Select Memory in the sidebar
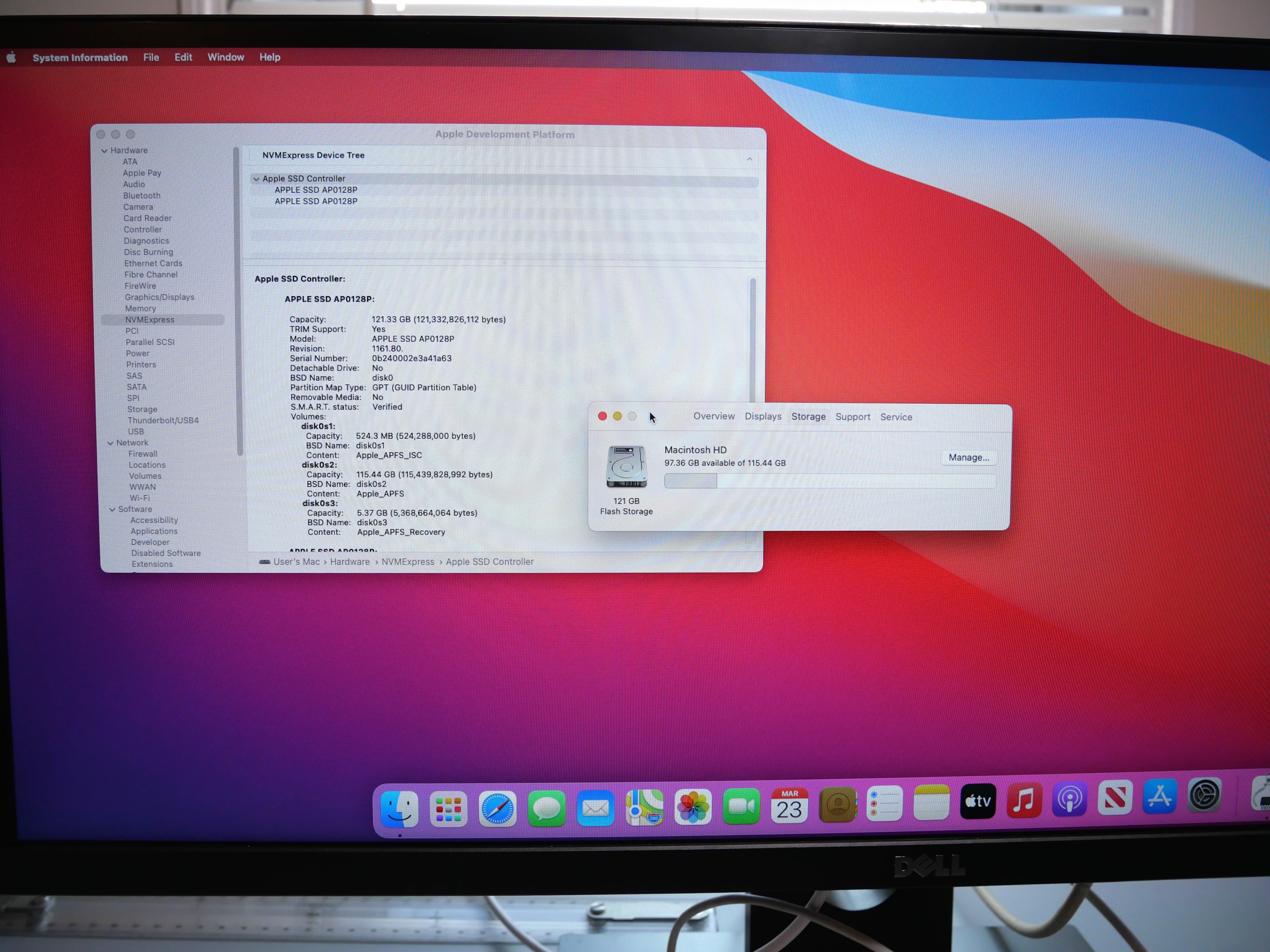This screenshot has height=952, width=1270. (141, 309)
